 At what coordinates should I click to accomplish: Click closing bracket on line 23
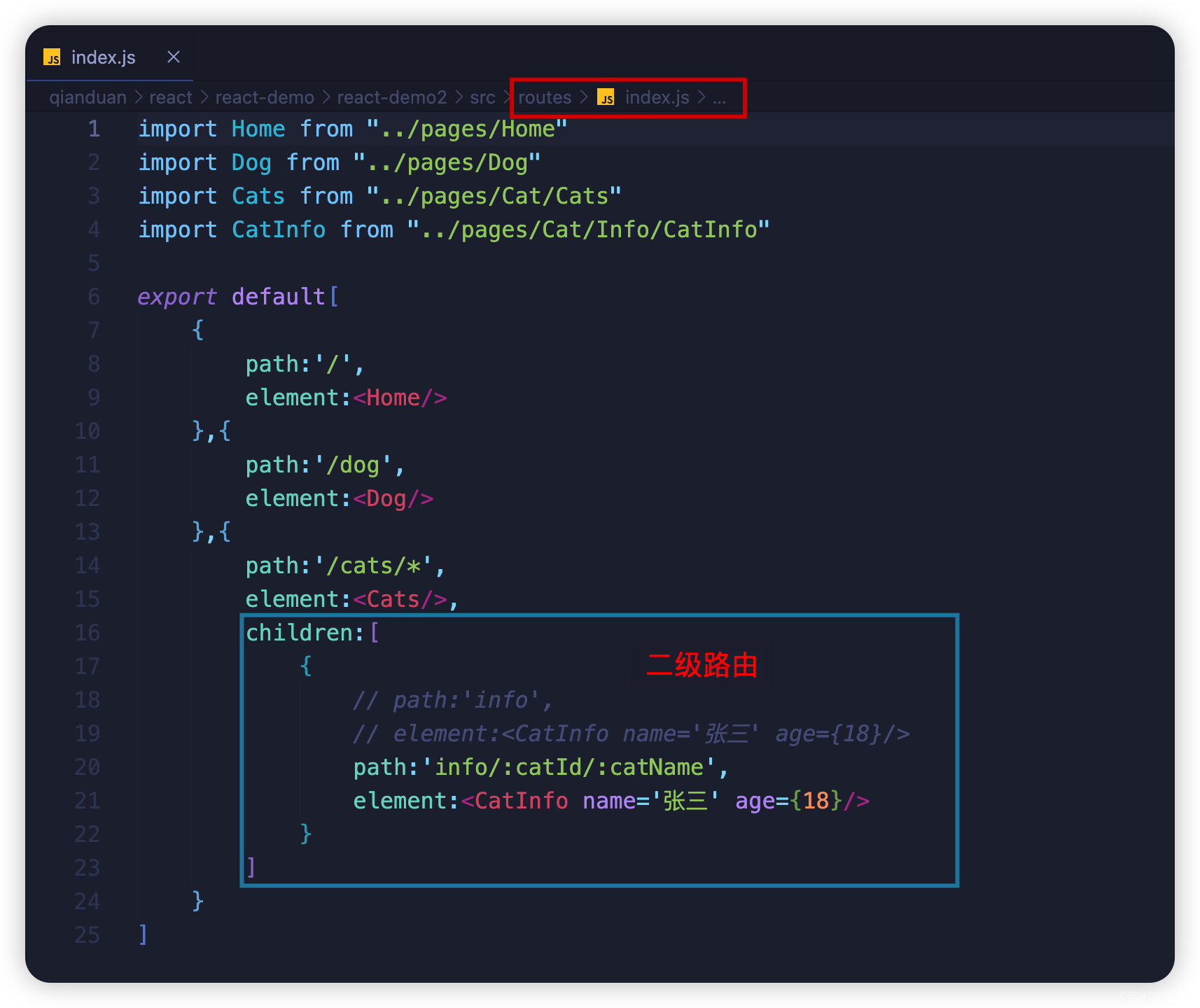(251, 868)
